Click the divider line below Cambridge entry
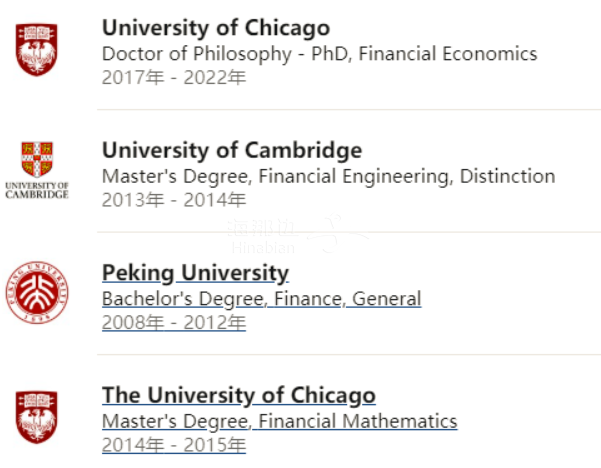The width and height of the screenshot is (601, 468). coord(349,232)
